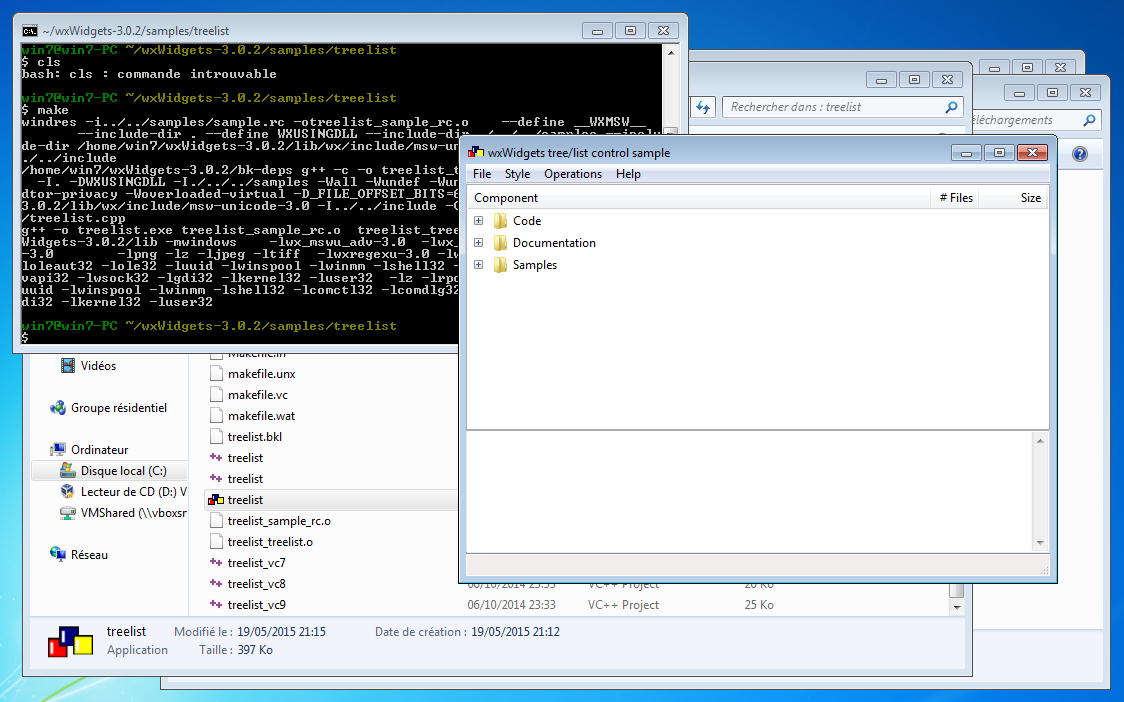
Task: Click the Documentation folder icon
Action: pyautogui.click(x=500, y=243)
